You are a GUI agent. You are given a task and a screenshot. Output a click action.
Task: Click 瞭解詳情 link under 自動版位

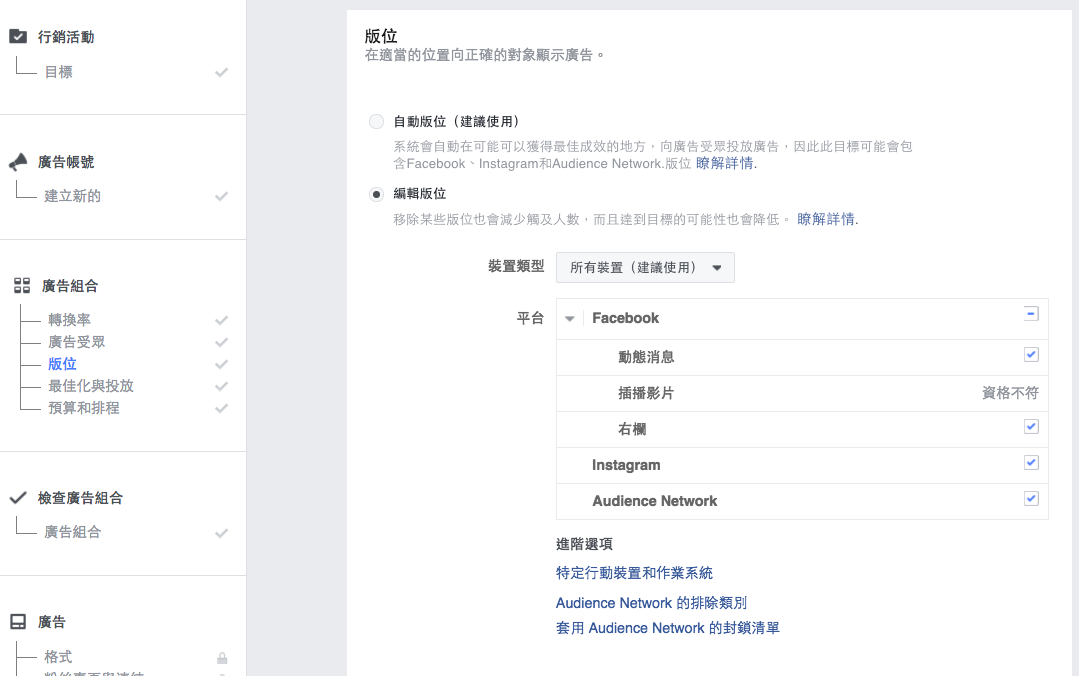coord(726,163)
